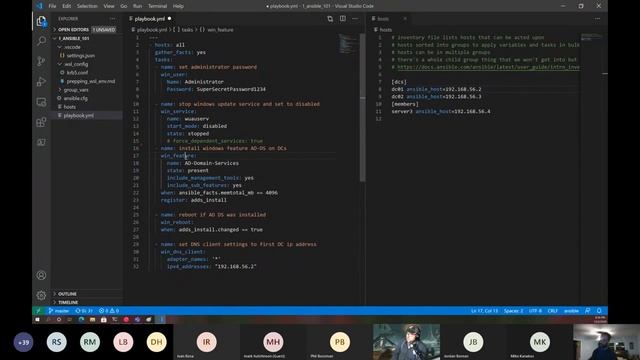Open the Accounts icon in activity bar
The height and width of the screenshot is (360, 640).
pos(41,275)
